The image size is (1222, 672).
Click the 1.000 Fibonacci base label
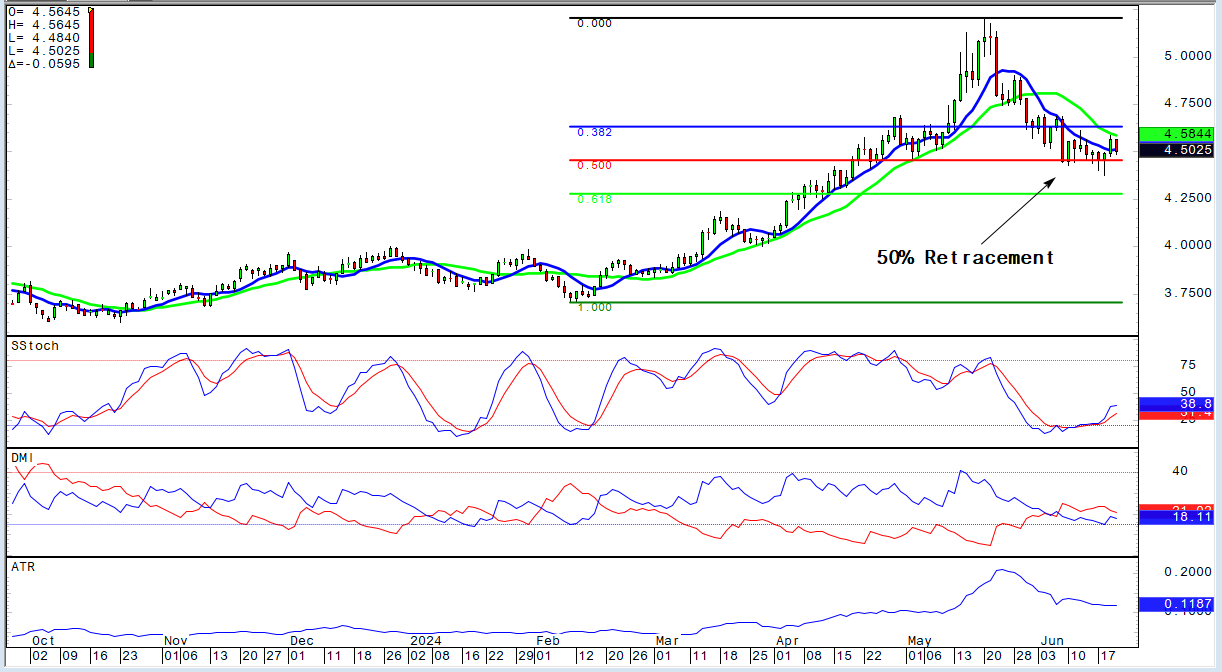(595, 308)
